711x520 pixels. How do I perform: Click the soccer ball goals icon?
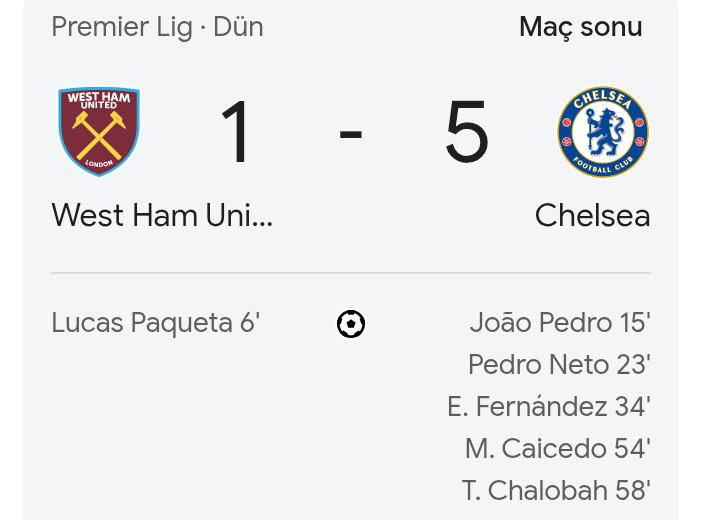pos(351,324)
